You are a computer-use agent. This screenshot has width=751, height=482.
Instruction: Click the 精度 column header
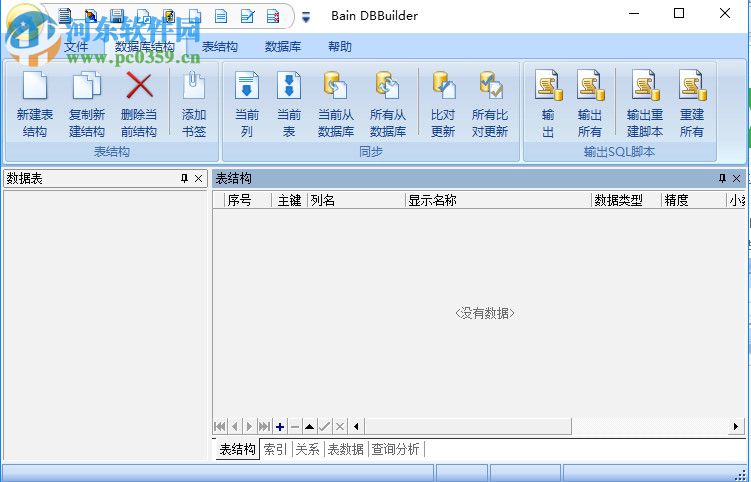(694, 200)
